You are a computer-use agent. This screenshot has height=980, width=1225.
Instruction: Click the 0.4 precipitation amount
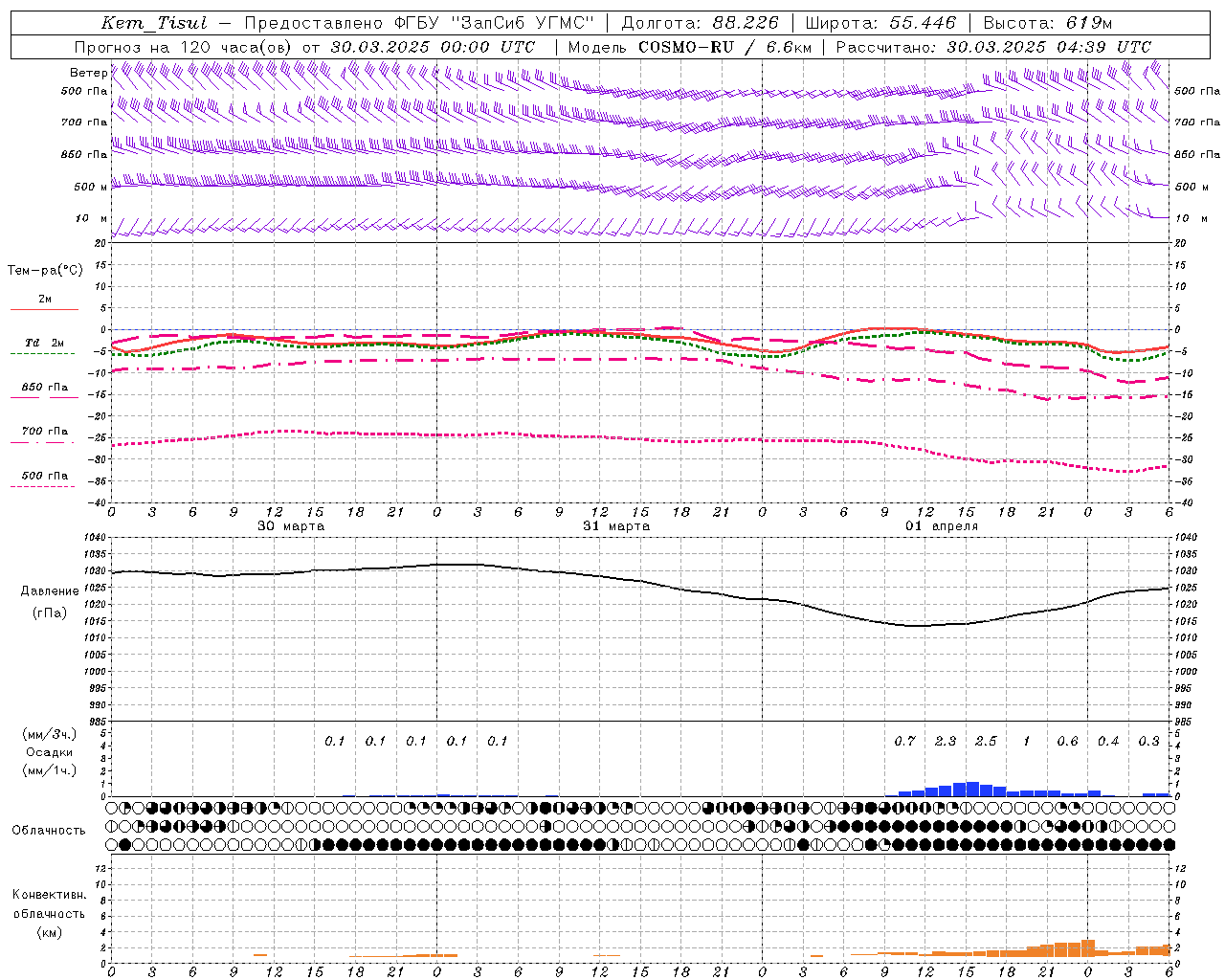coord(1108,741)
